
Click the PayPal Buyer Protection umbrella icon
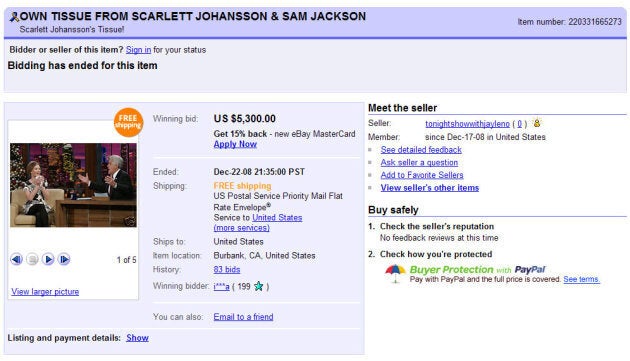[x=395, y=273]
